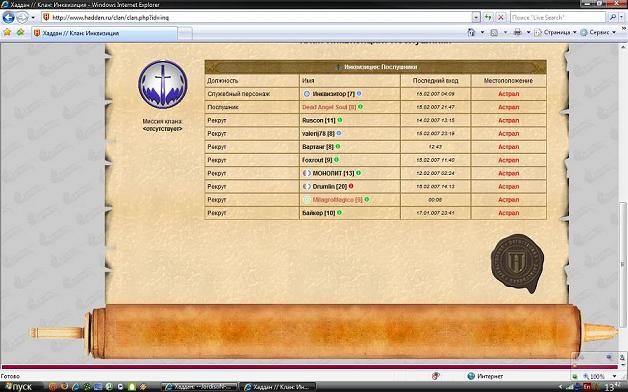
Task: Open the Favorites Center star icon
Action: 7,32
